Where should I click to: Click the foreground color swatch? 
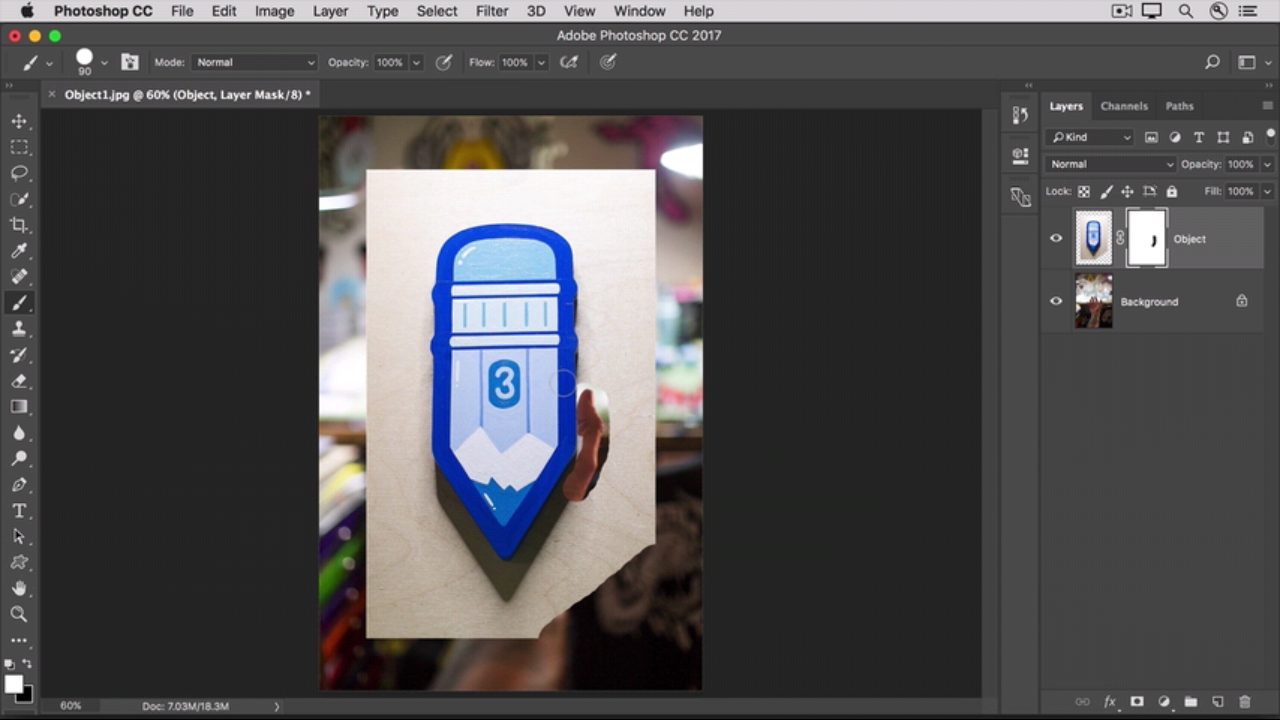point(13,684)
